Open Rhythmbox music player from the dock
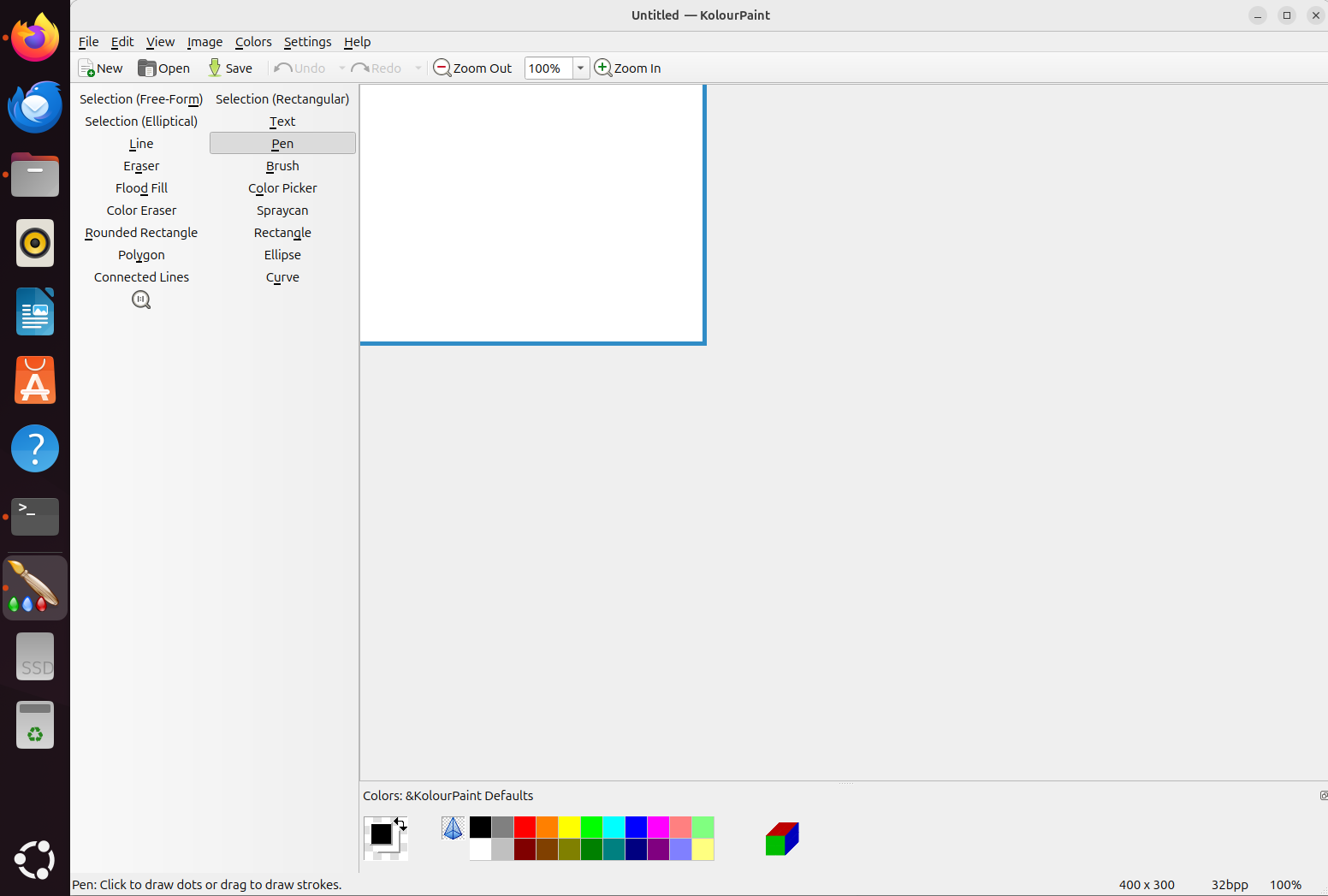Image resolution: width=1328 pixels, height=896 pixels. (35, 244)
